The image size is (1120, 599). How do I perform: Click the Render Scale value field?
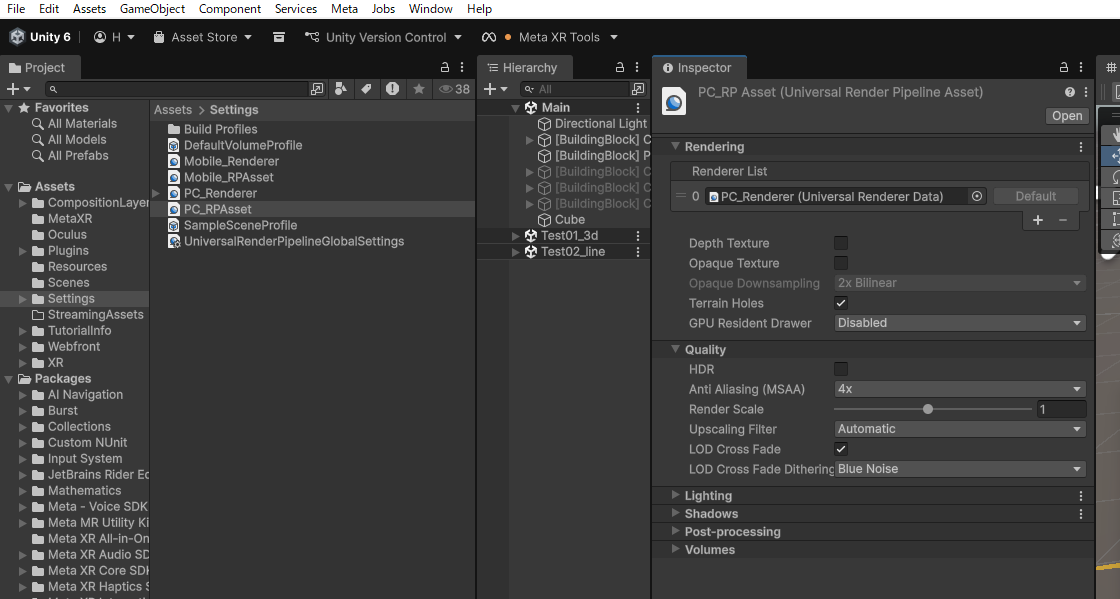pyautogui.click(x=1061, y=409)
